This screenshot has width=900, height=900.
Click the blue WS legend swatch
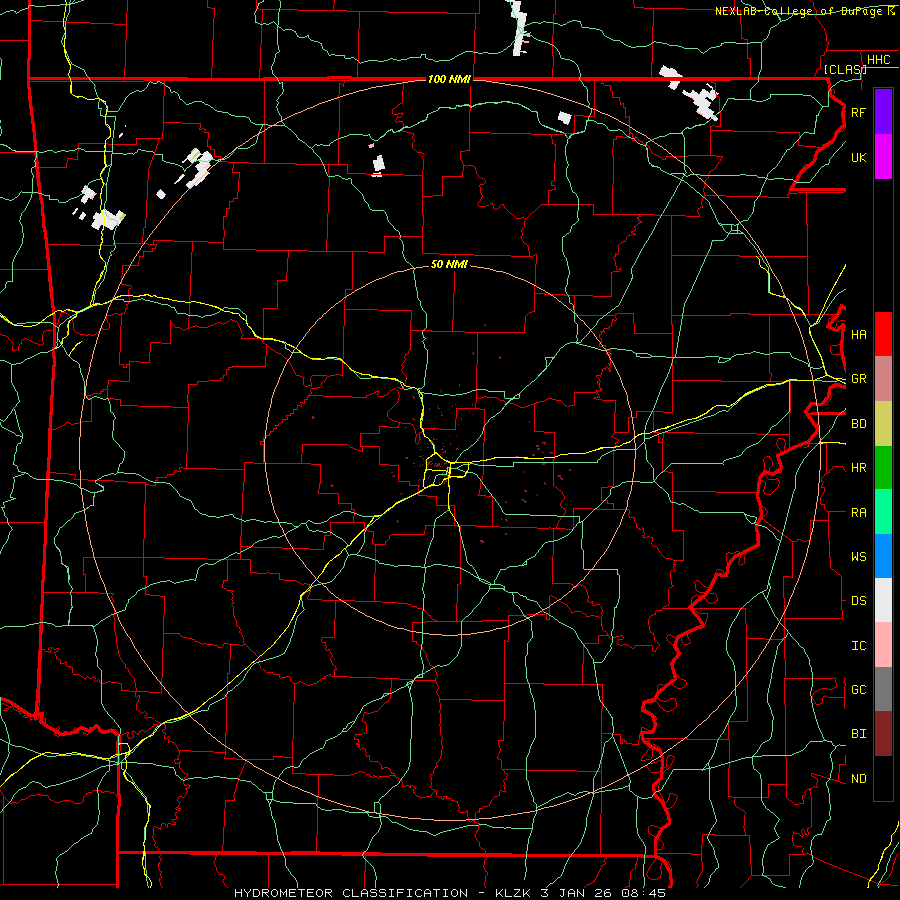(x=883, y=556)
